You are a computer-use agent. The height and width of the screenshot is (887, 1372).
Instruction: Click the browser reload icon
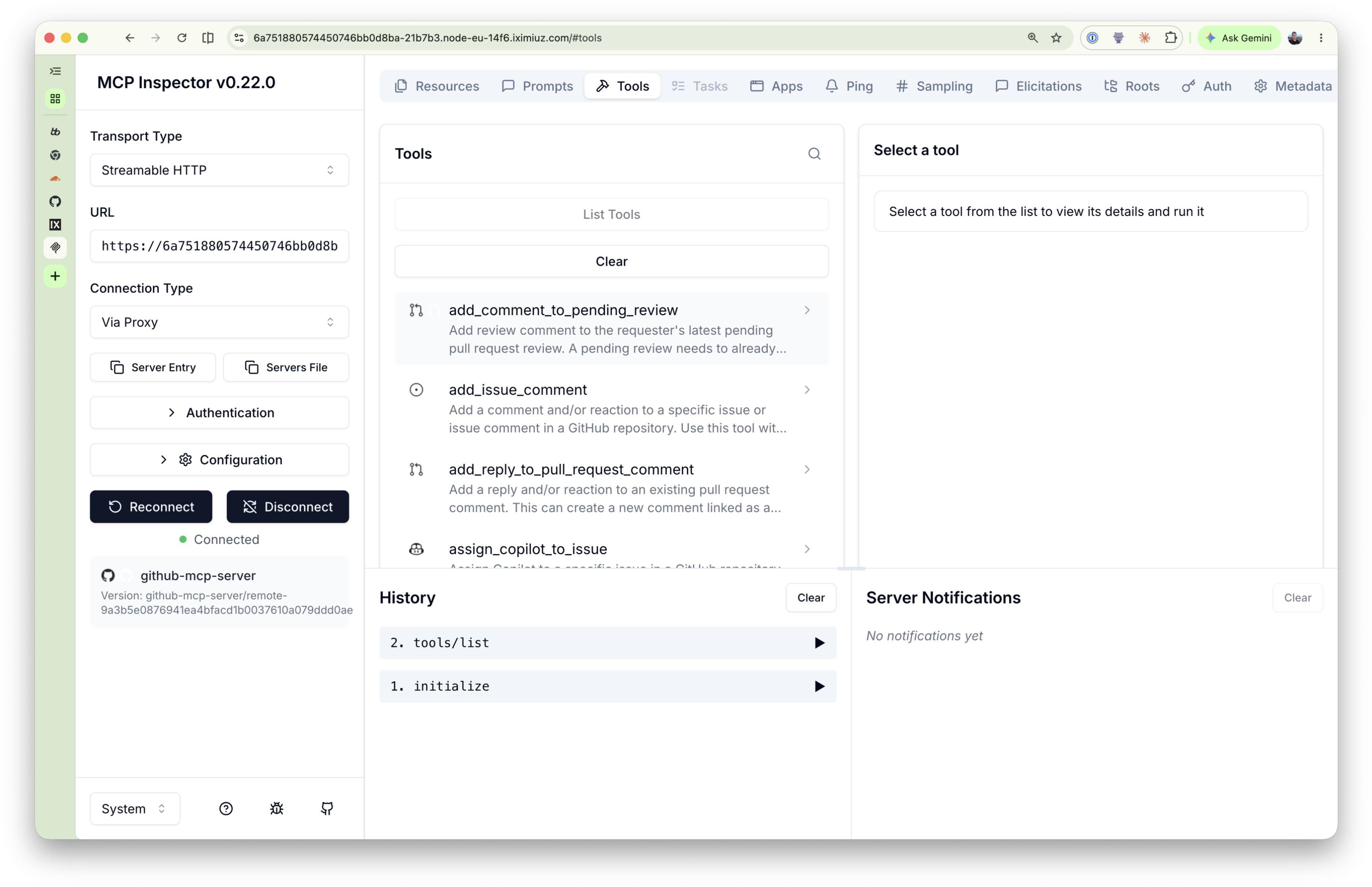pos(181,38)
